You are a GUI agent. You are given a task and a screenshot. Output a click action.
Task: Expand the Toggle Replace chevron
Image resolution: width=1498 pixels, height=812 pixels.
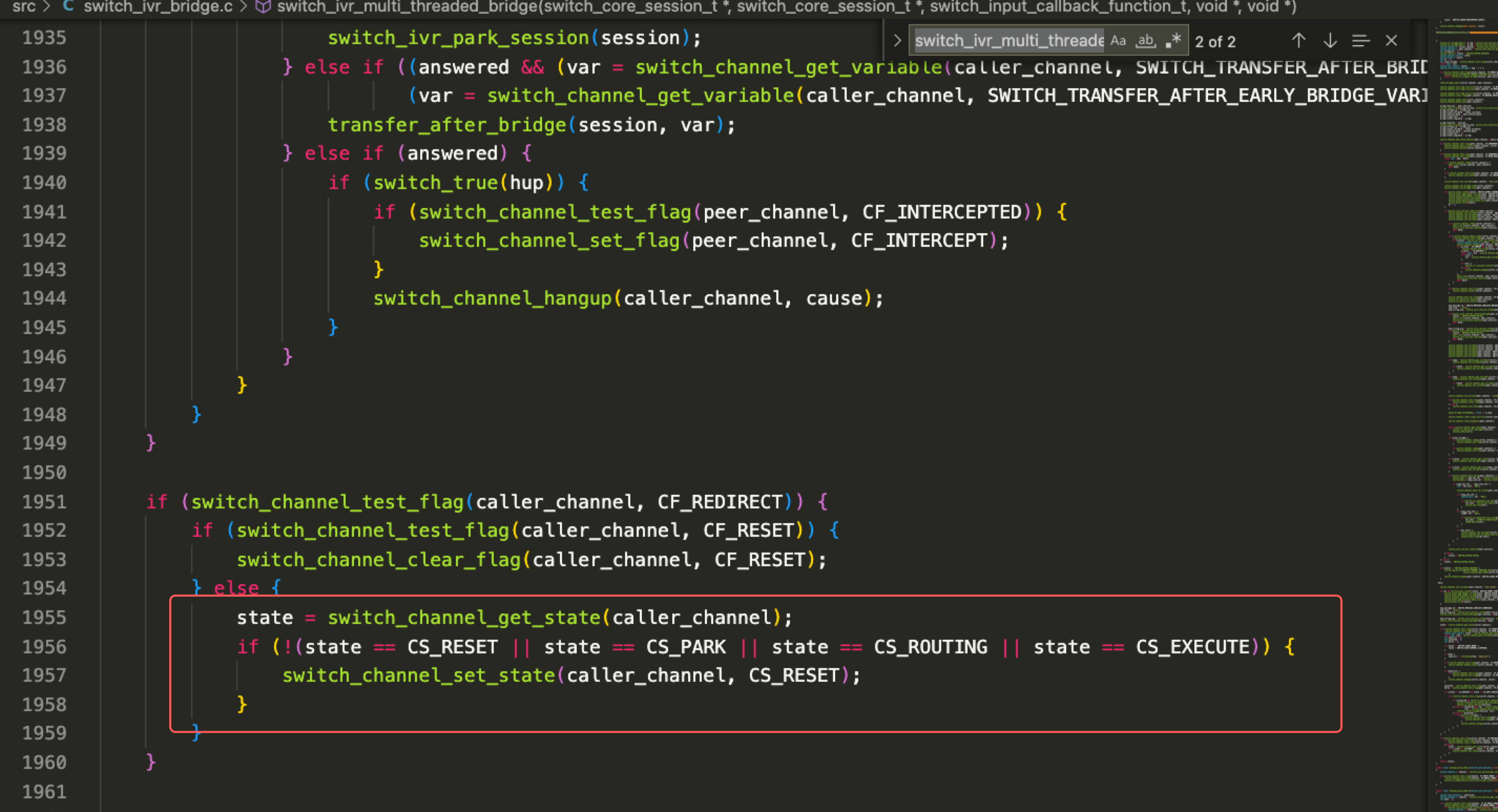897,41
